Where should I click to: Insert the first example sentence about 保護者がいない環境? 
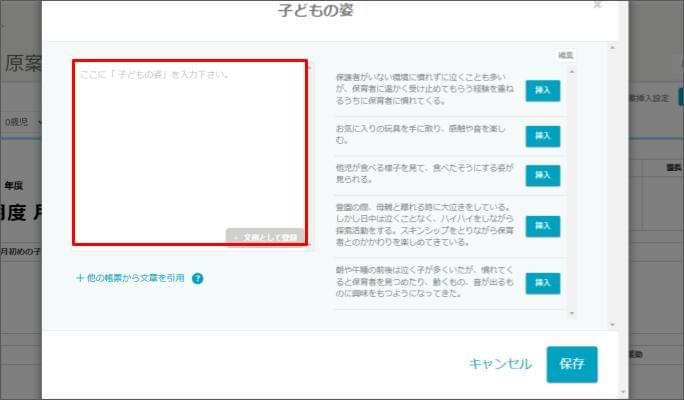[x=543, y=90]
